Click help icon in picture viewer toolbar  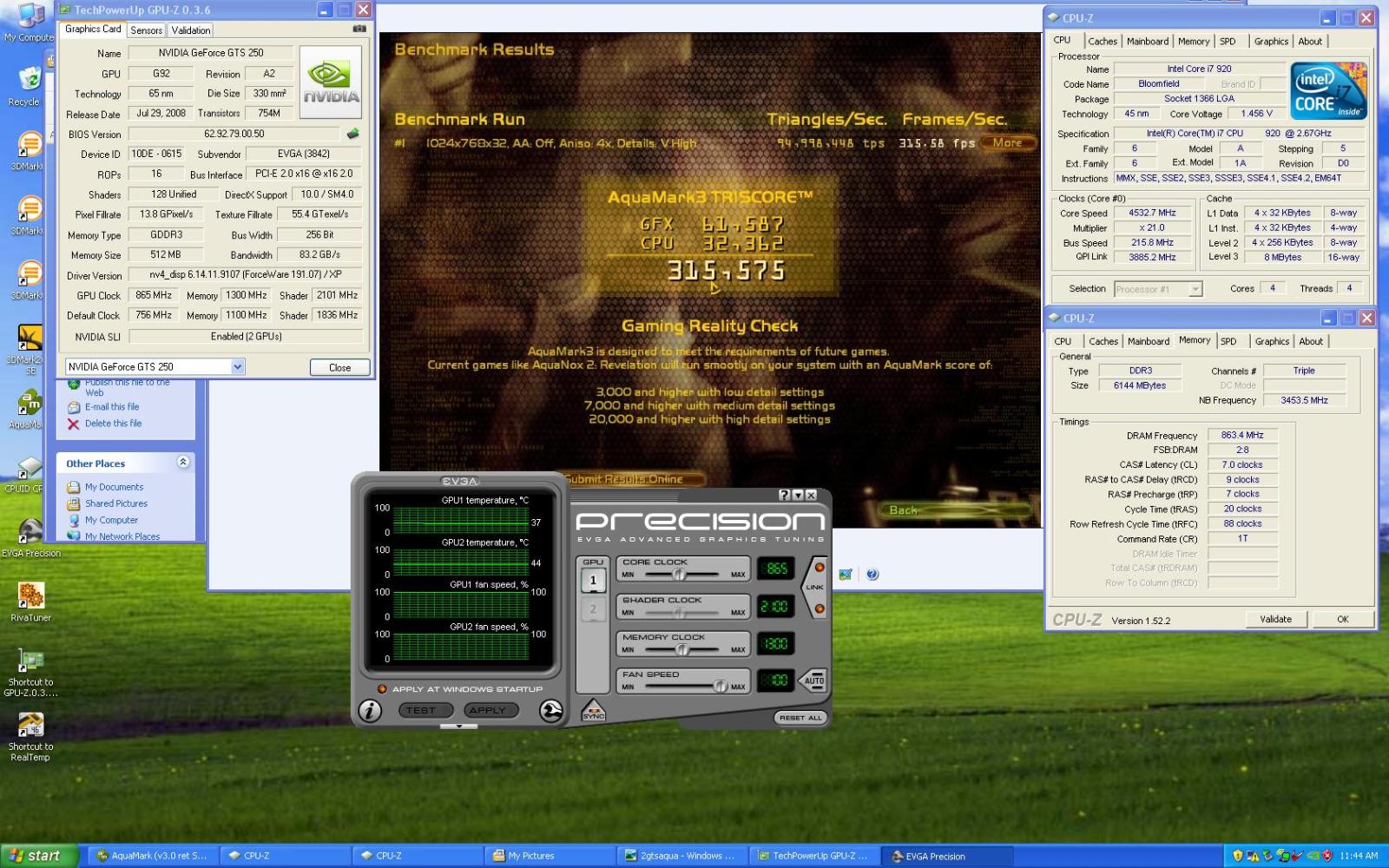pos(872,574)
